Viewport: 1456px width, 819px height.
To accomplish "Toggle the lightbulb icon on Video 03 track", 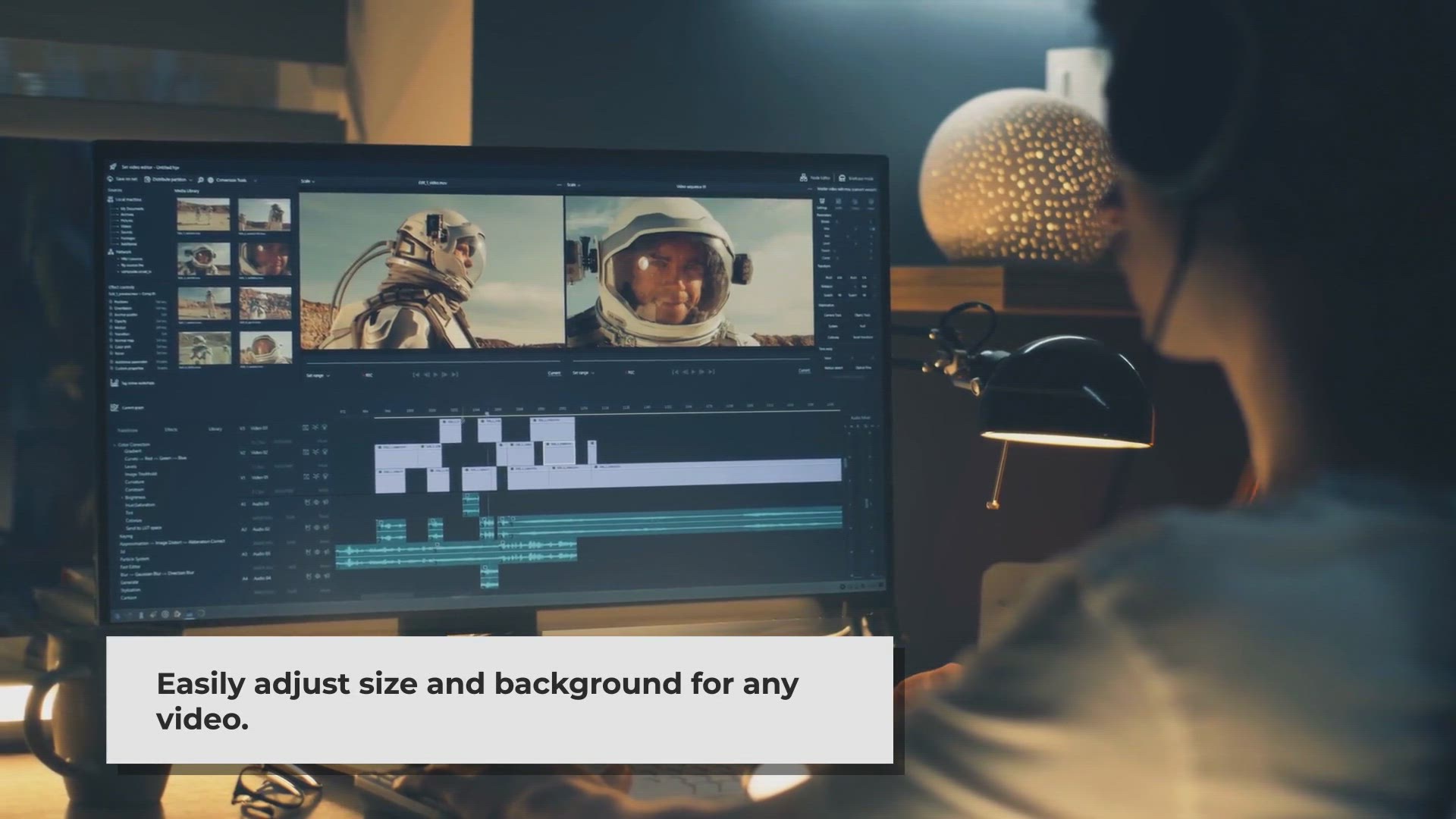I will coord(325,427).
